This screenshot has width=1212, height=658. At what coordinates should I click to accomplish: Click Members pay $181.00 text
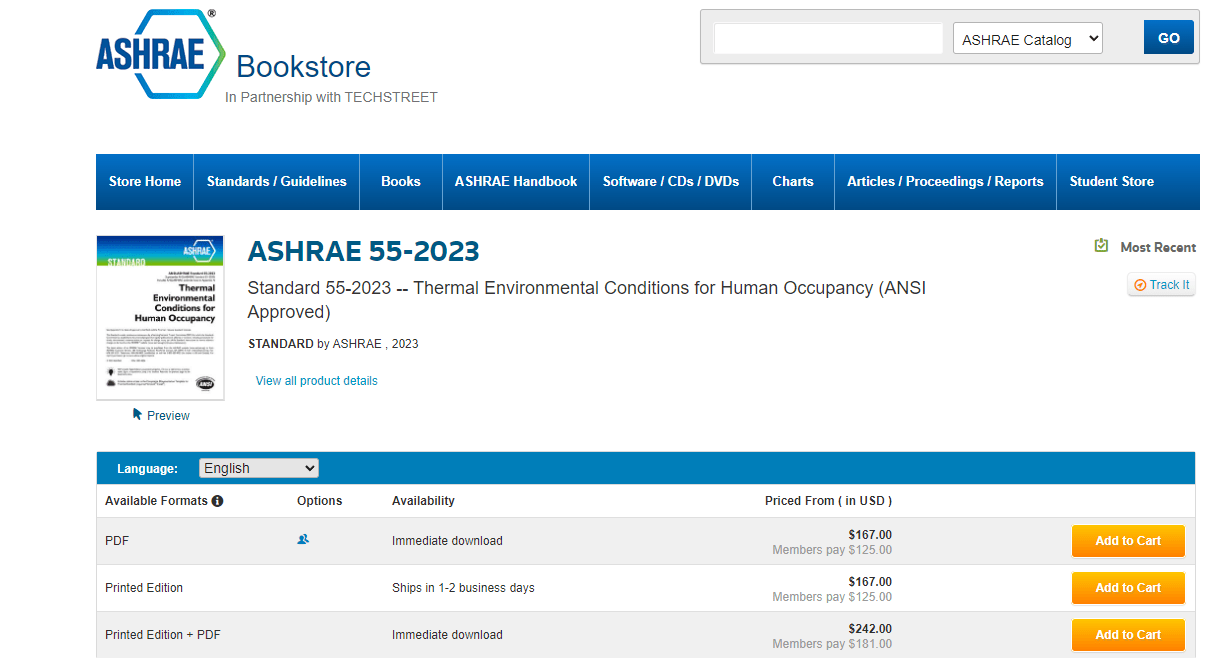832,644
